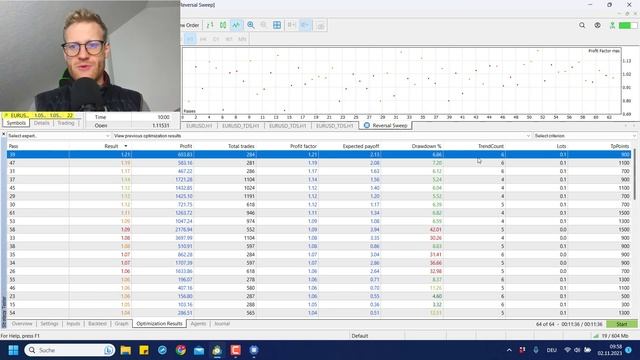Click the New Order button
Image resolution: width=640 pixels, height=360 pixels.
point(190,25)
